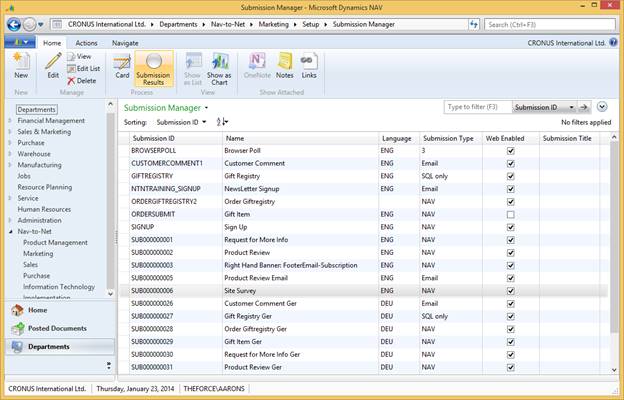Enable Web Enabled checkbox for ORDERSUBMIT
624x400 pixels.
click(511, 215)
